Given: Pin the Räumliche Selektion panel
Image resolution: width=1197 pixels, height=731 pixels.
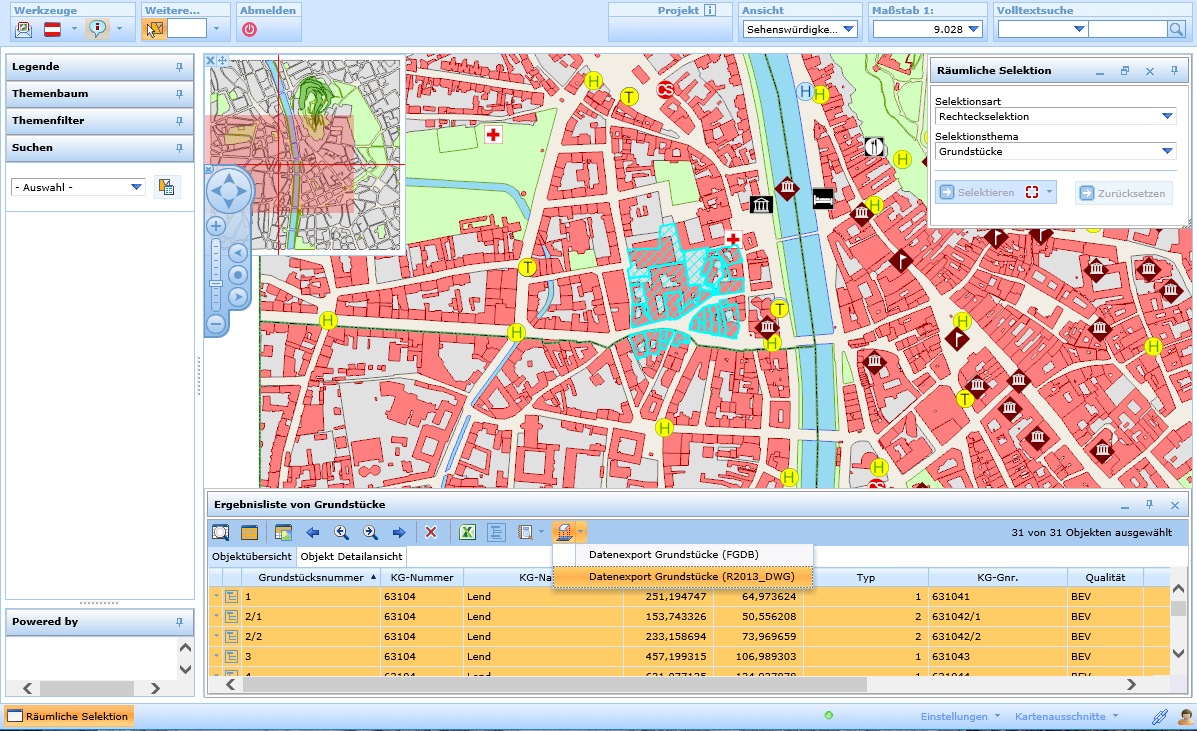Looking at the screenshot, I should coord(1172,70).
